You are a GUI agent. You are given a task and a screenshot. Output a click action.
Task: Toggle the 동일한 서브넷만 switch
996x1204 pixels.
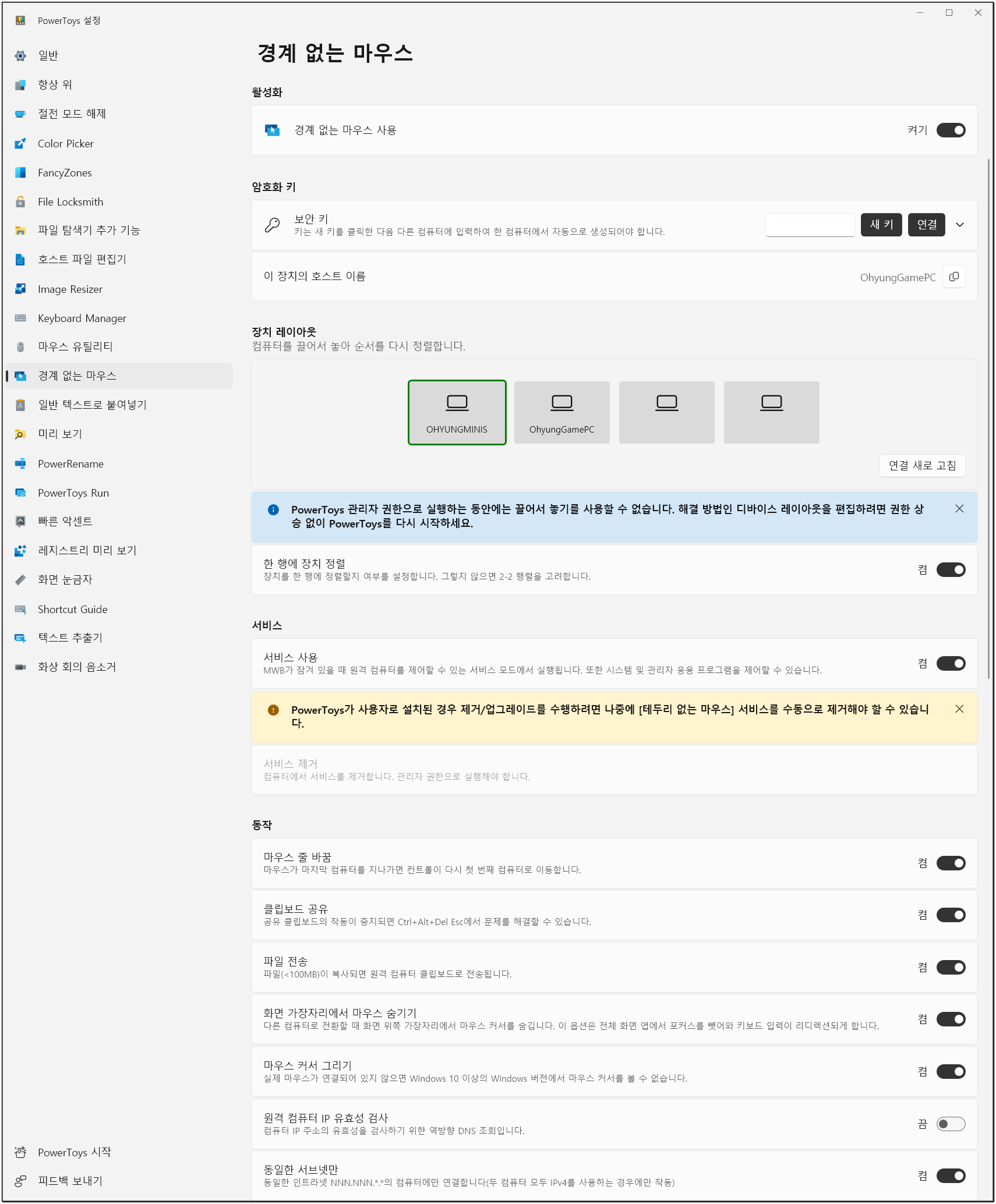click(x=951, y=1176)
